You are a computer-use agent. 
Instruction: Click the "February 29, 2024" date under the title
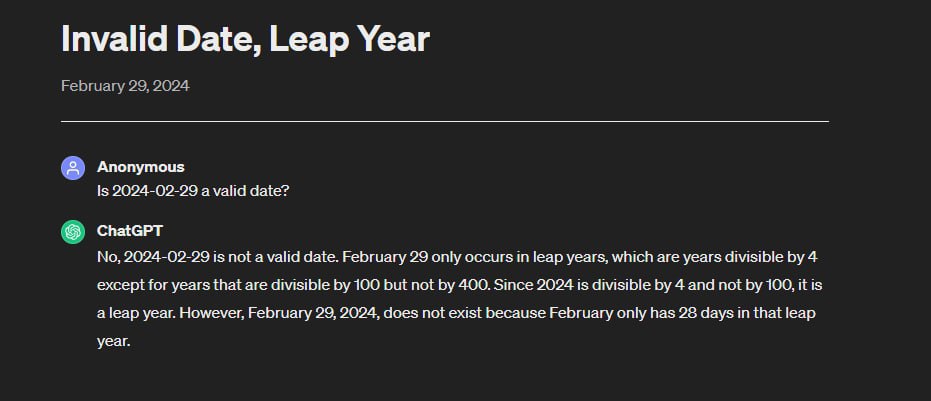(125, 86)
